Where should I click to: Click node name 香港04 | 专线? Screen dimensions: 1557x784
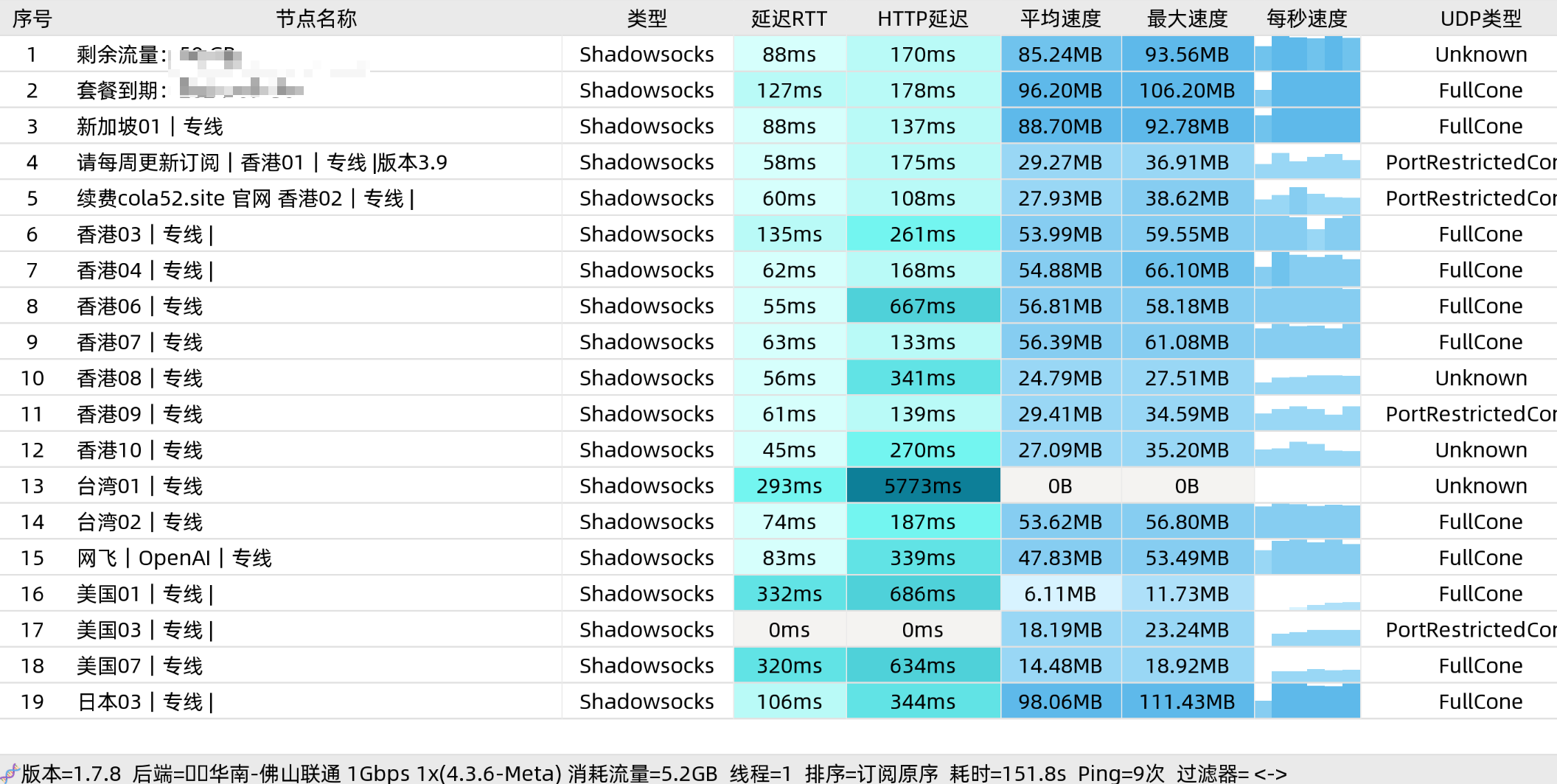pyautogui.click(x=145, y=270)
